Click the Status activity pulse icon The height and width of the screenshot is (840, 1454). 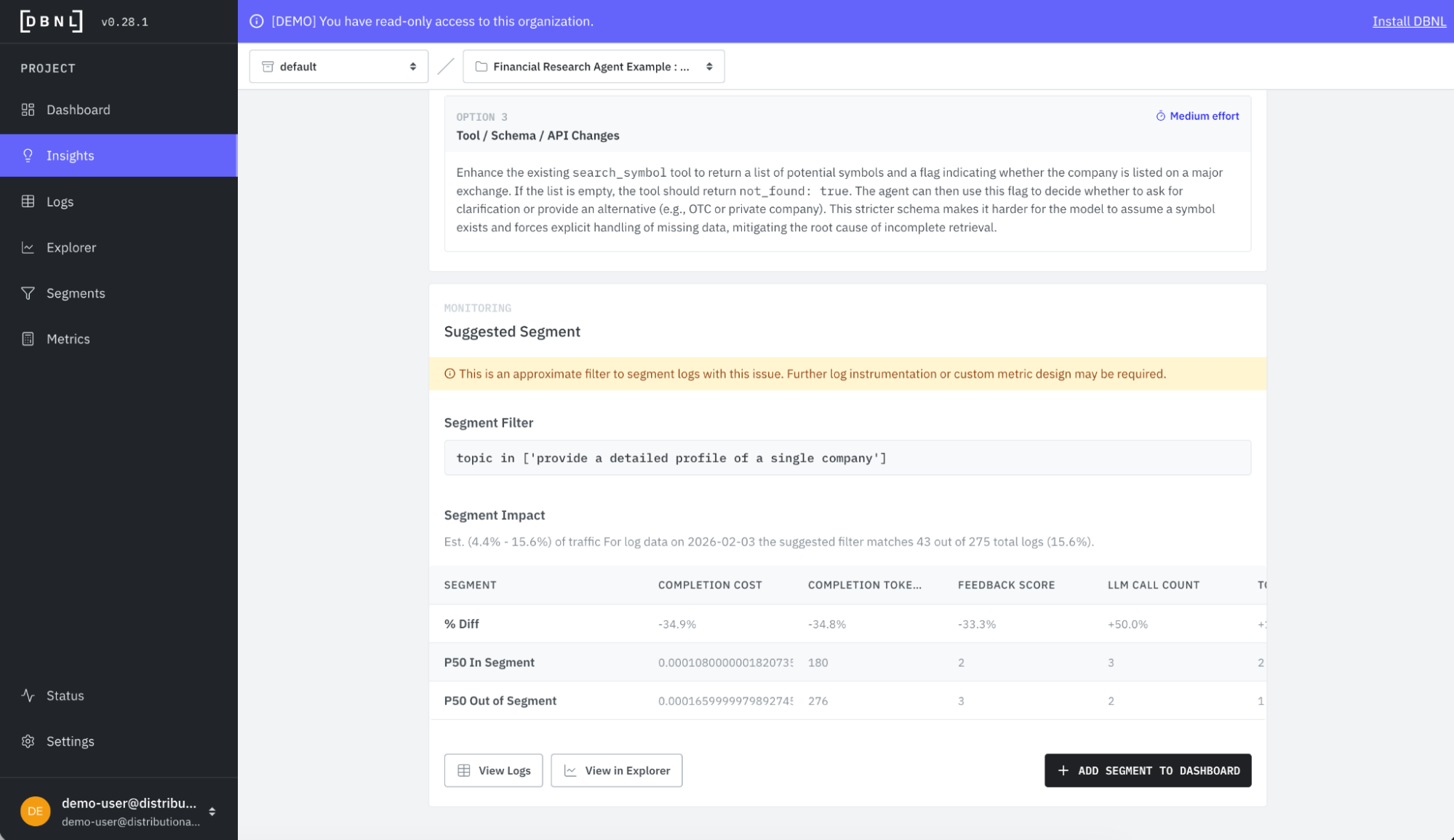pyautogui.click(x=28, y=695)
